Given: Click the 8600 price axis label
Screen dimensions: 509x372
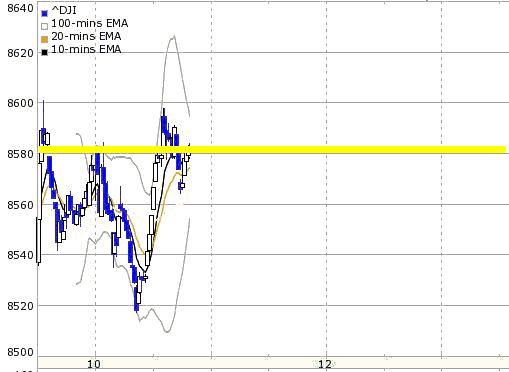Looking at the screenshot, I should (x=21, y=103).
